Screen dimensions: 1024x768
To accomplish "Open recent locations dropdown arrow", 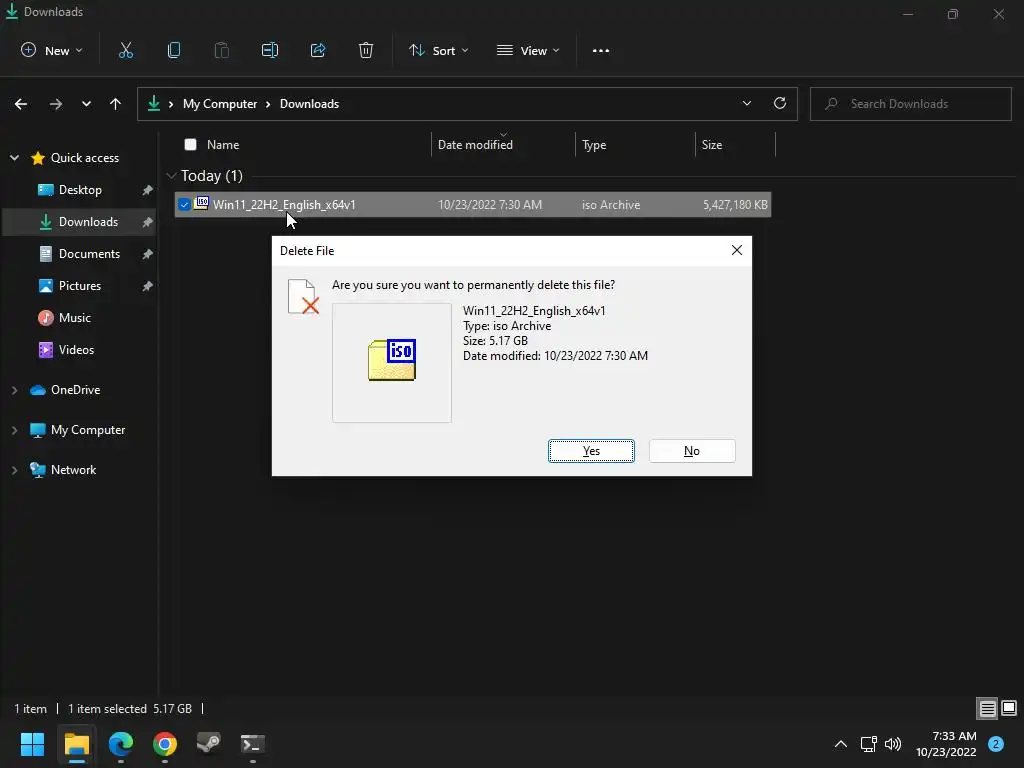I will pyautogui.click(x=86, y=104).
